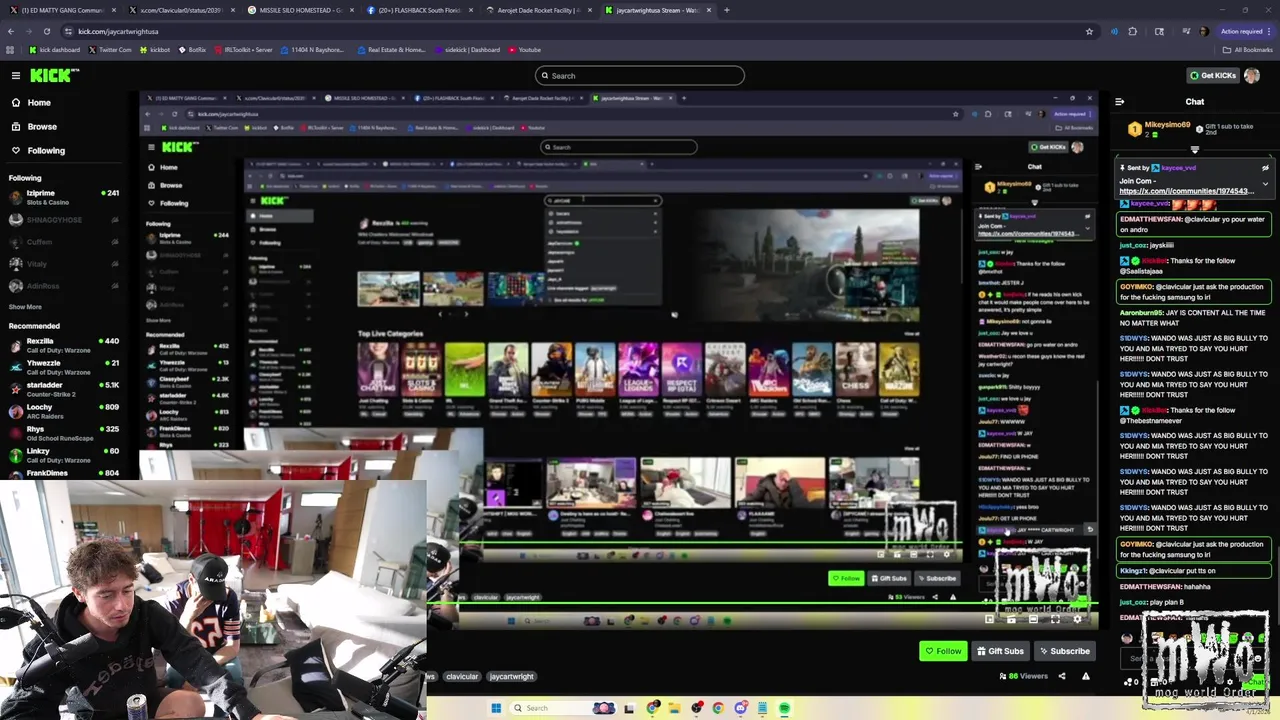1280x720 pixels.
Task: Click the share icon beside viewer count
Action: [x=1062, y=676]
